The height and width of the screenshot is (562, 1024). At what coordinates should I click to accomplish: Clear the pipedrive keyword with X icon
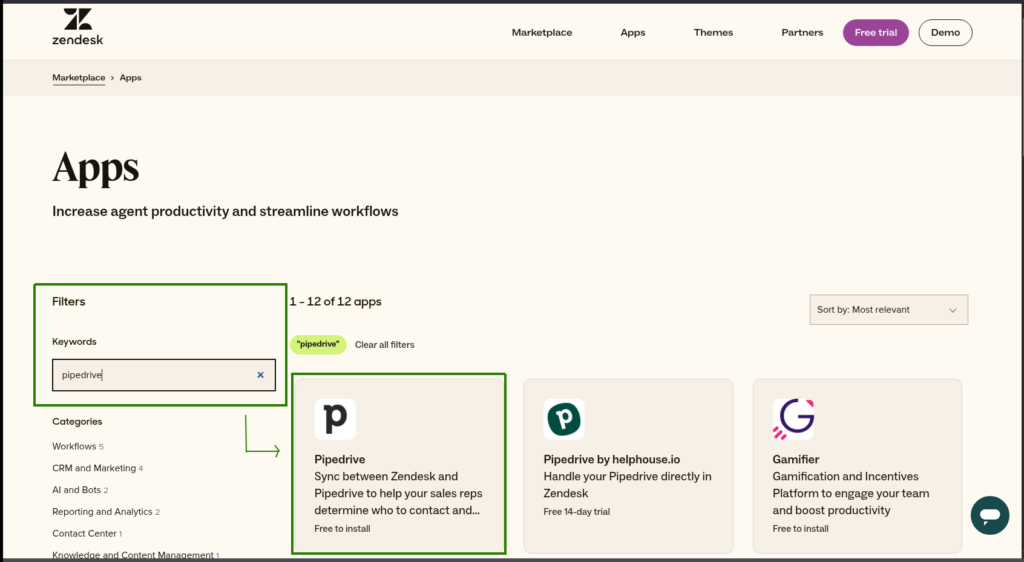click(x=261, y=375)
